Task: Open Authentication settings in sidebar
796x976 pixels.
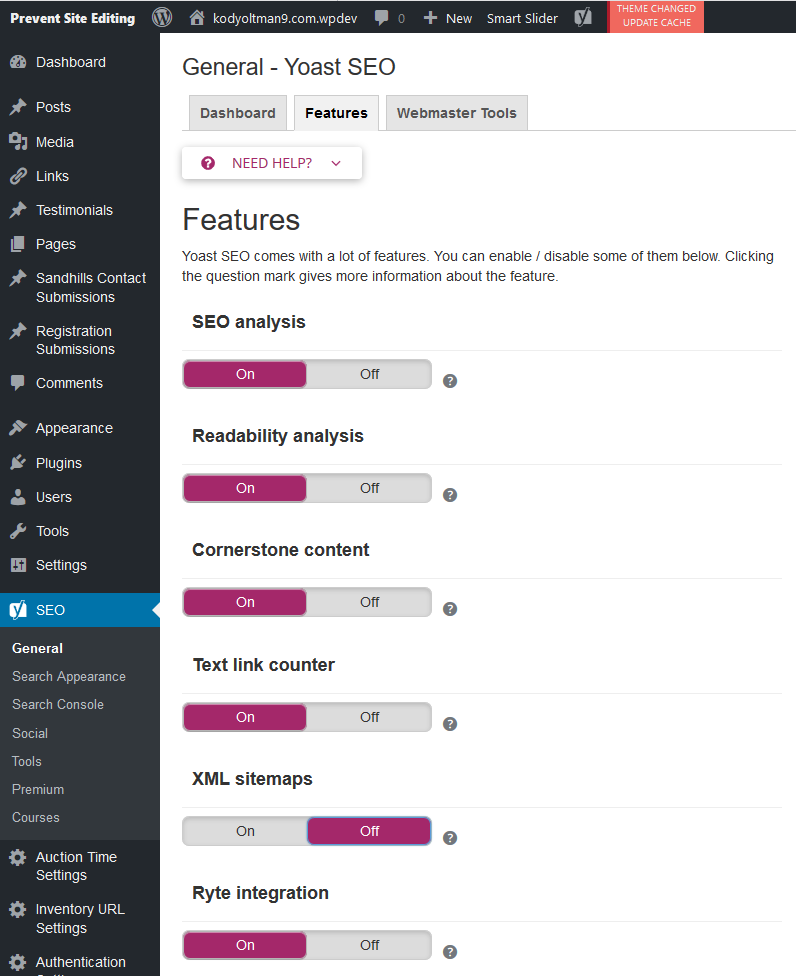Action: click(80, 962)
